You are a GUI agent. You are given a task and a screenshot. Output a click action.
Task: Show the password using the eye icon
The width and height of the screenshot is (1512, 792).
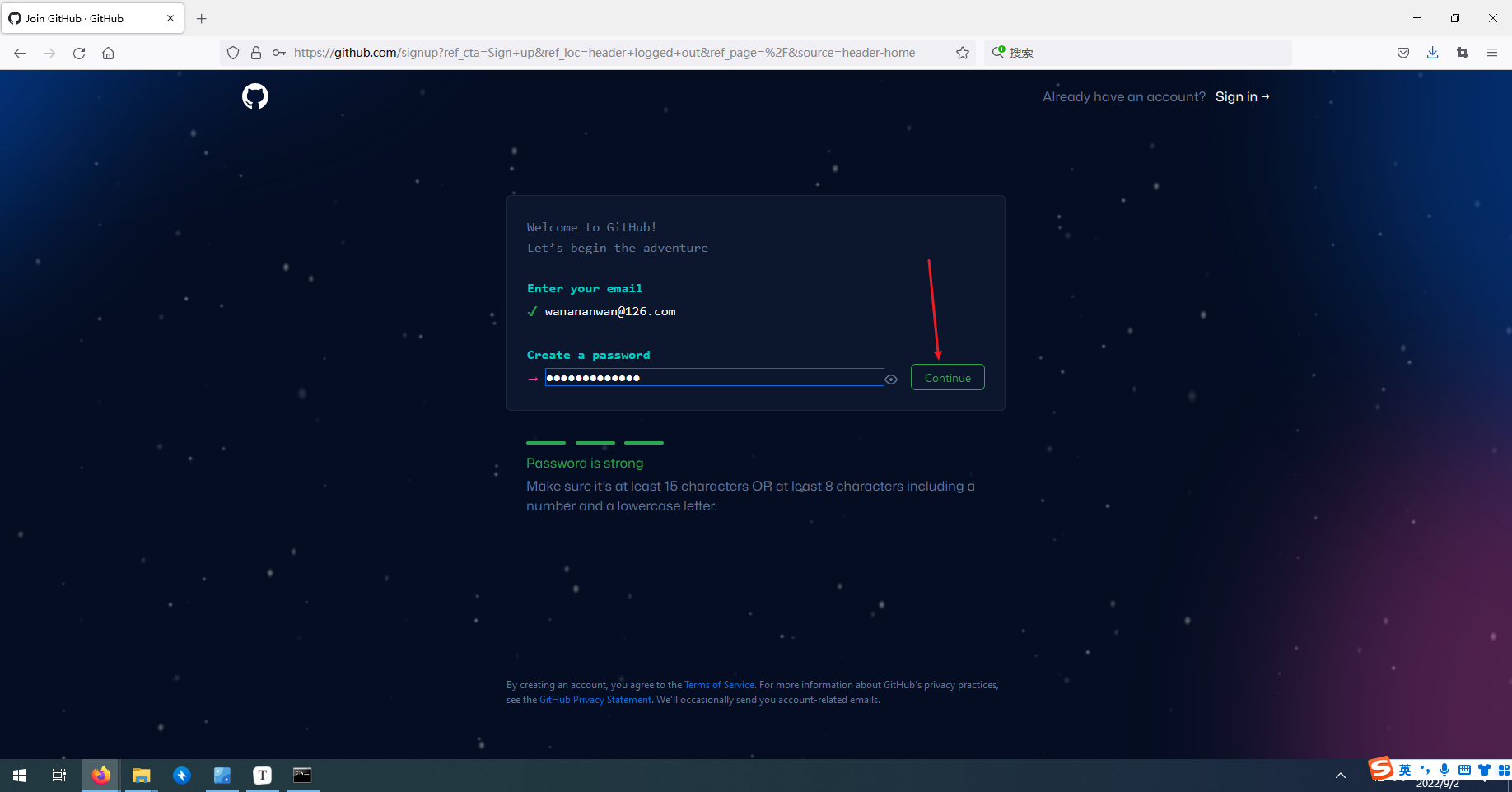click(891, 379)
